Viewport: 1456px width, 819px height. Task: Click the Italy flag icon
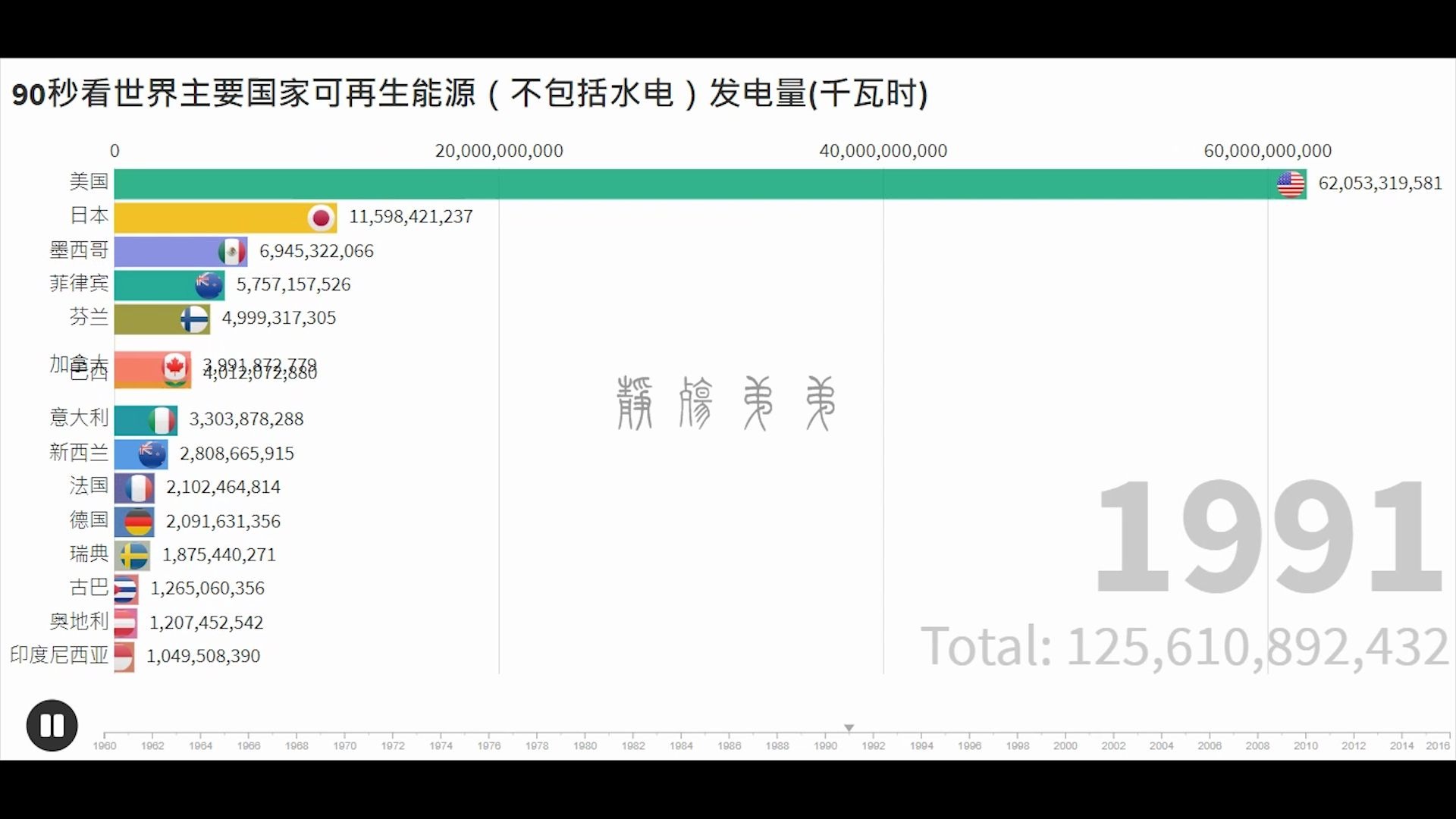click(162, 420)
